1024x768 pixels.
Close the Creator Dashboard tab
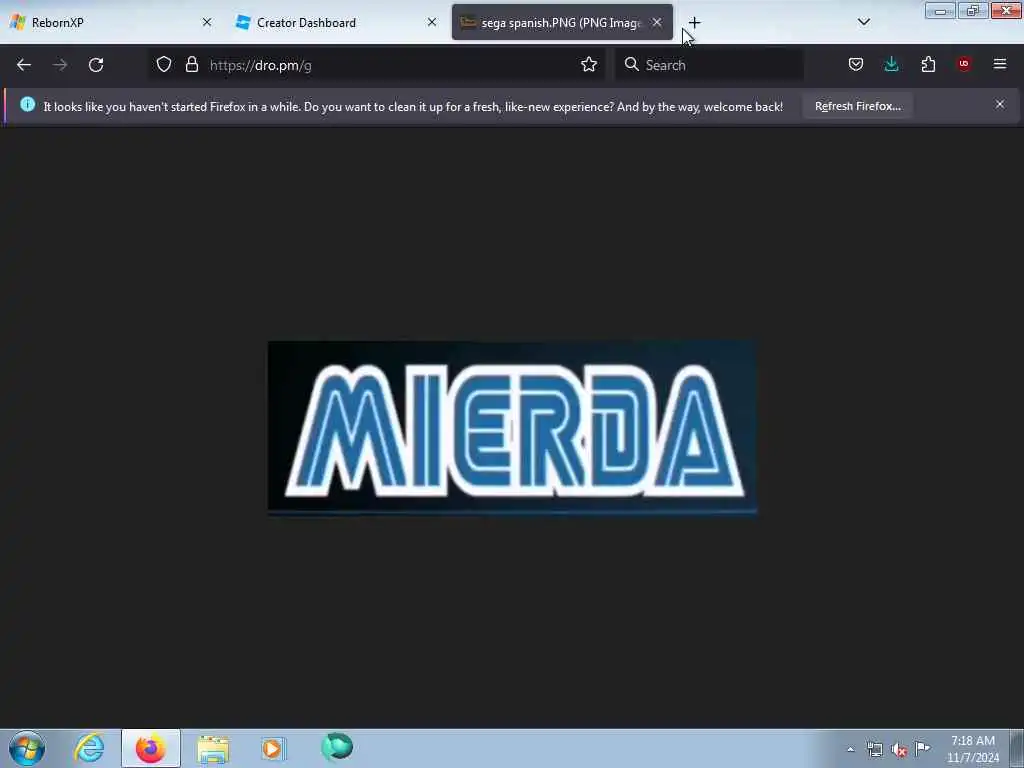tap(432, 22)
